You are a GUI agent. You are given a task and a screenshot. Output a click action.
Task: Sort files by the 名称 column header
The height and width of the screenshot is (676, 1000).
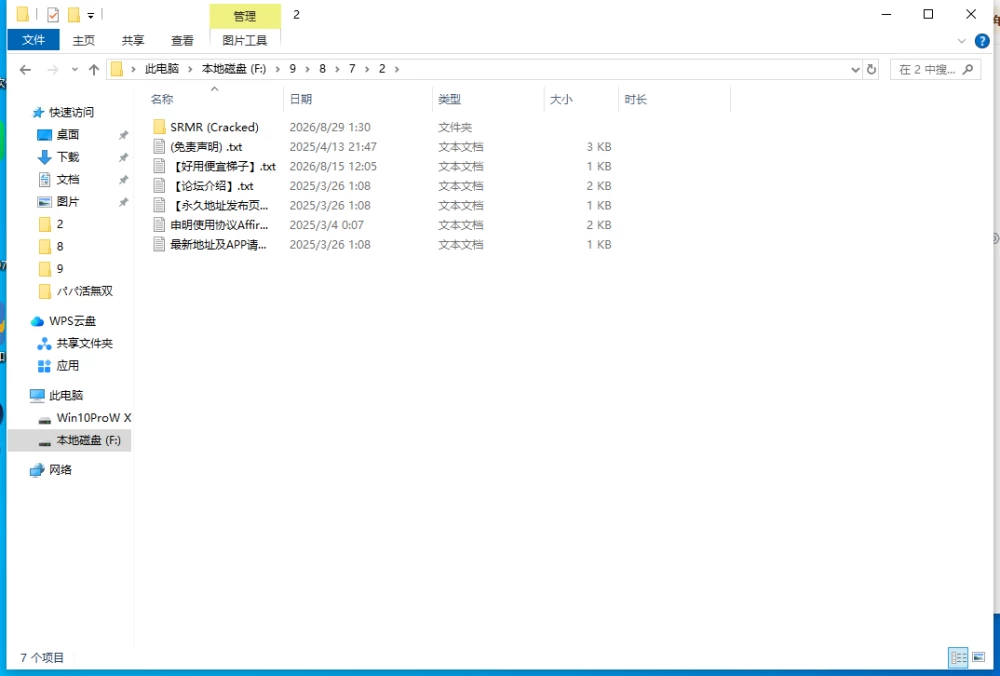pyautogui.click(x=162, y=99)
